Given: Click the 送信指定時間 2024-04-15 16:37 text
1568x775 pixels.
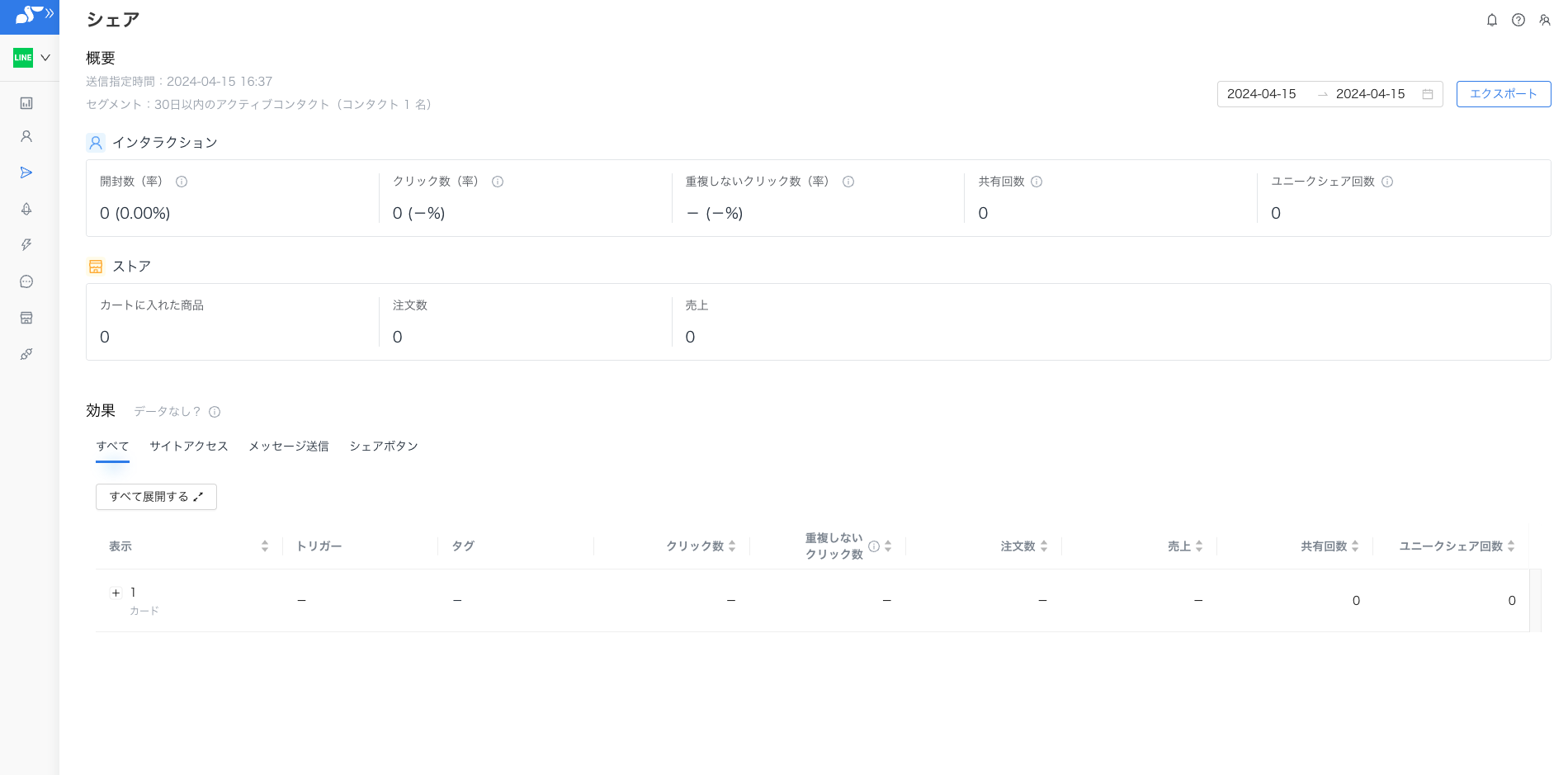Looking at the screenshot, I should pos(179,82).
